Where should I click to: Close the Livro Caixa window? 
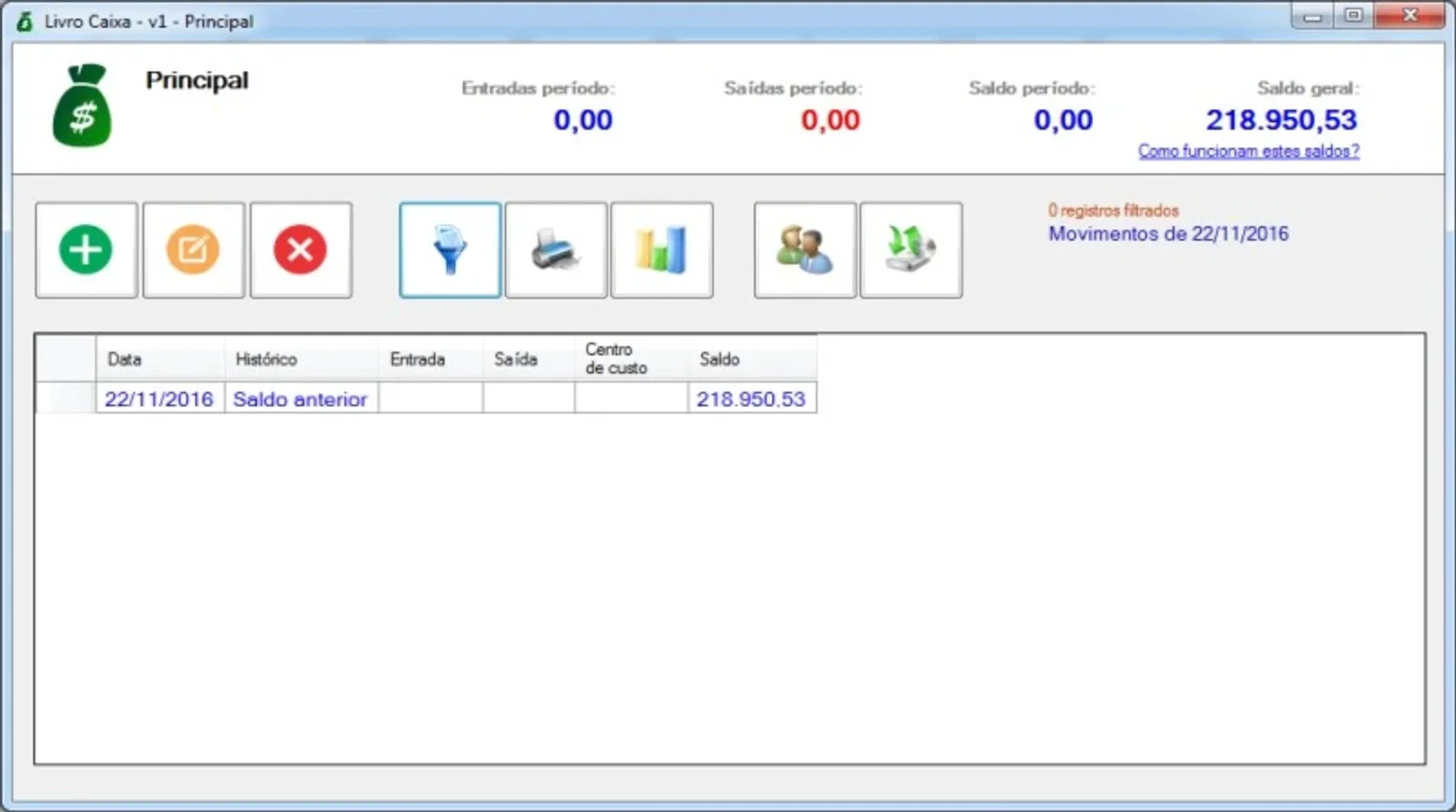1409,16
